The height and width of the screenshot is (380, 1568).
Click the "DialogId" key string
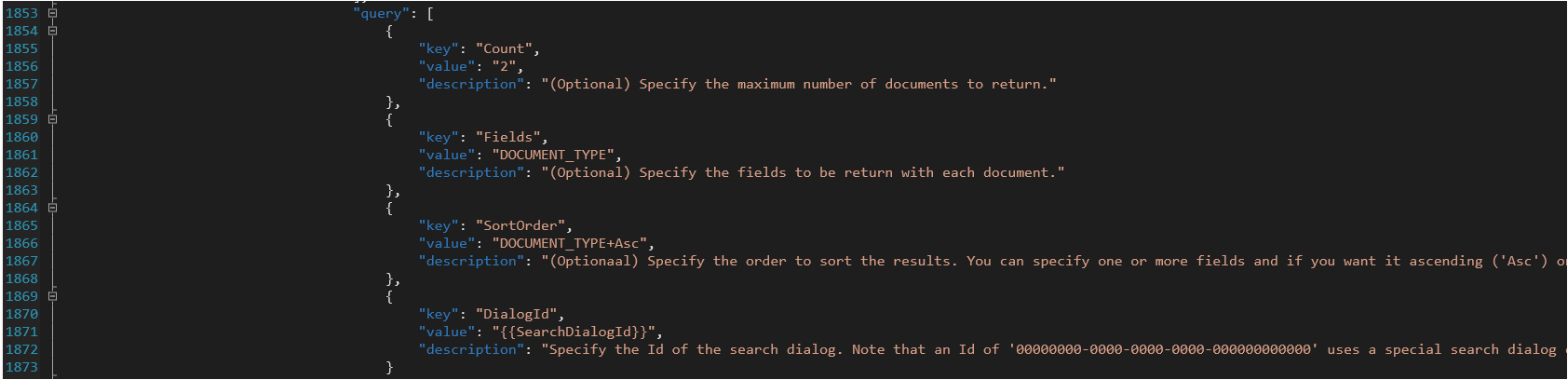516,314
